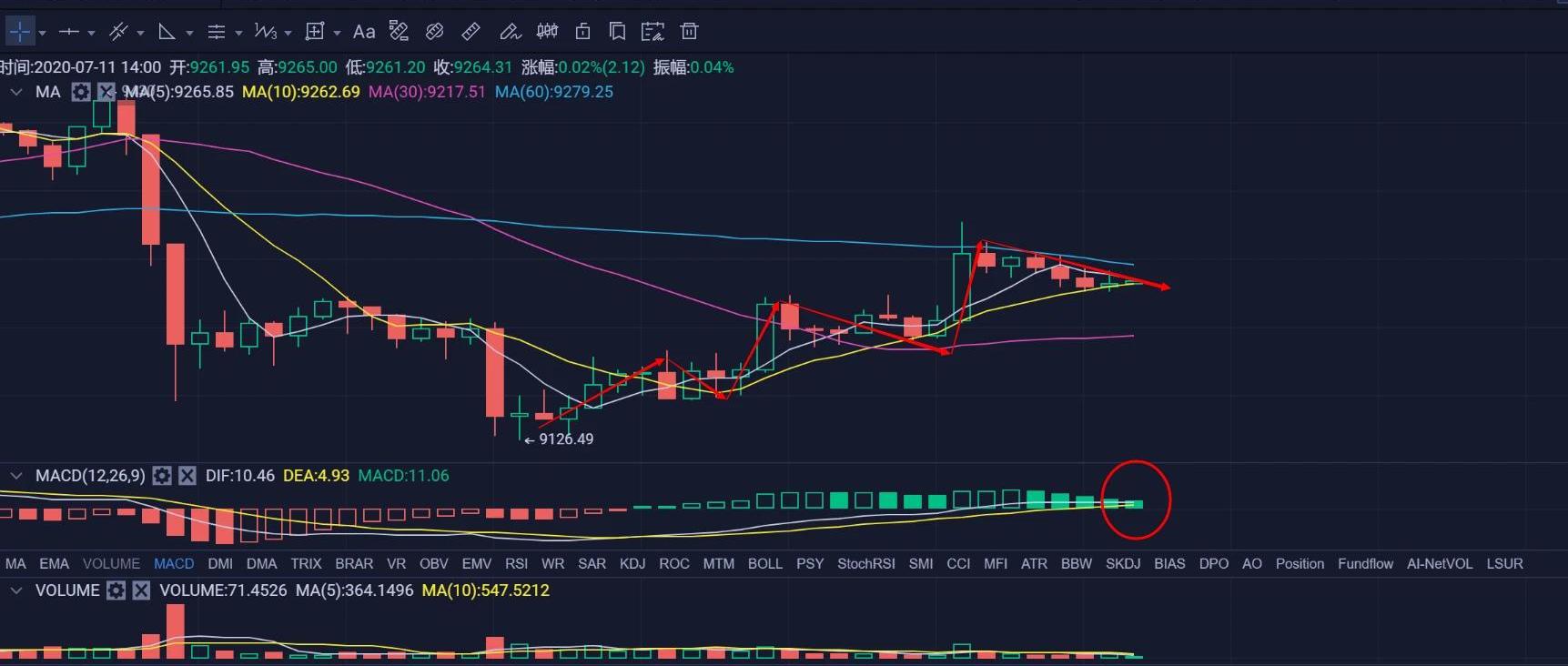
Task: Remove the MA indicator with X
Action: click(106, 92)
